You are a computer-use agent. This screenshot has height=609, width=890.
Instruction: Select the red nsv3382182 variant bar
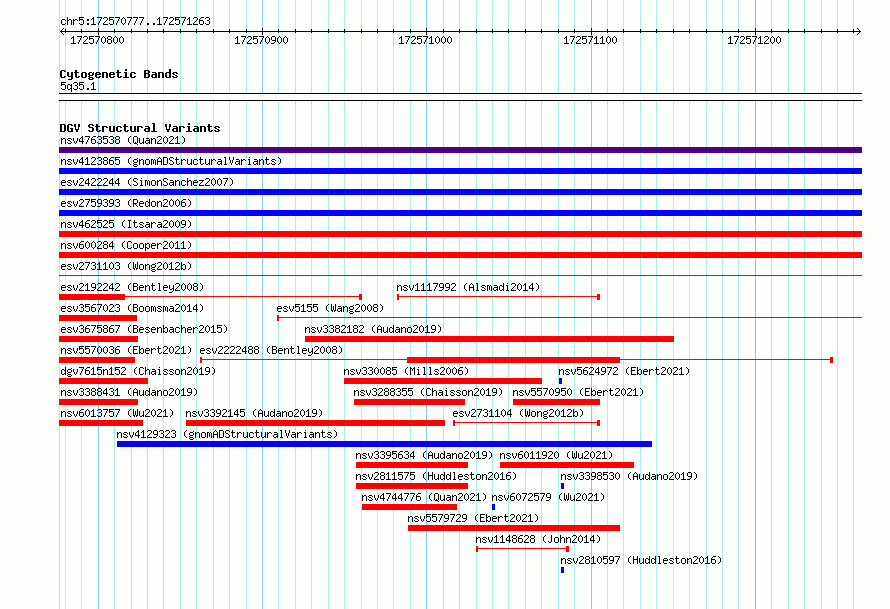point(489,339)
